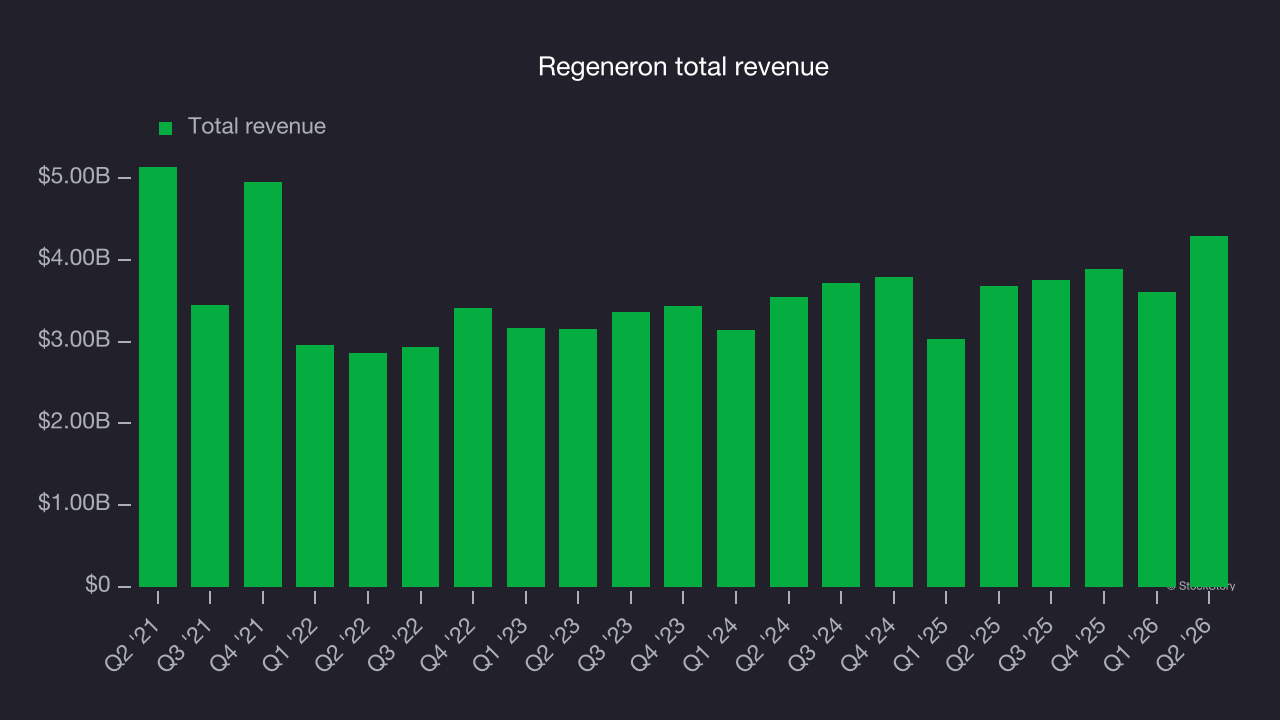The height and width of the screenshot is (720, 1280).
Task: Click the $2.00B y-axis label
Action: pyautogui.click(x=74, y=422)
